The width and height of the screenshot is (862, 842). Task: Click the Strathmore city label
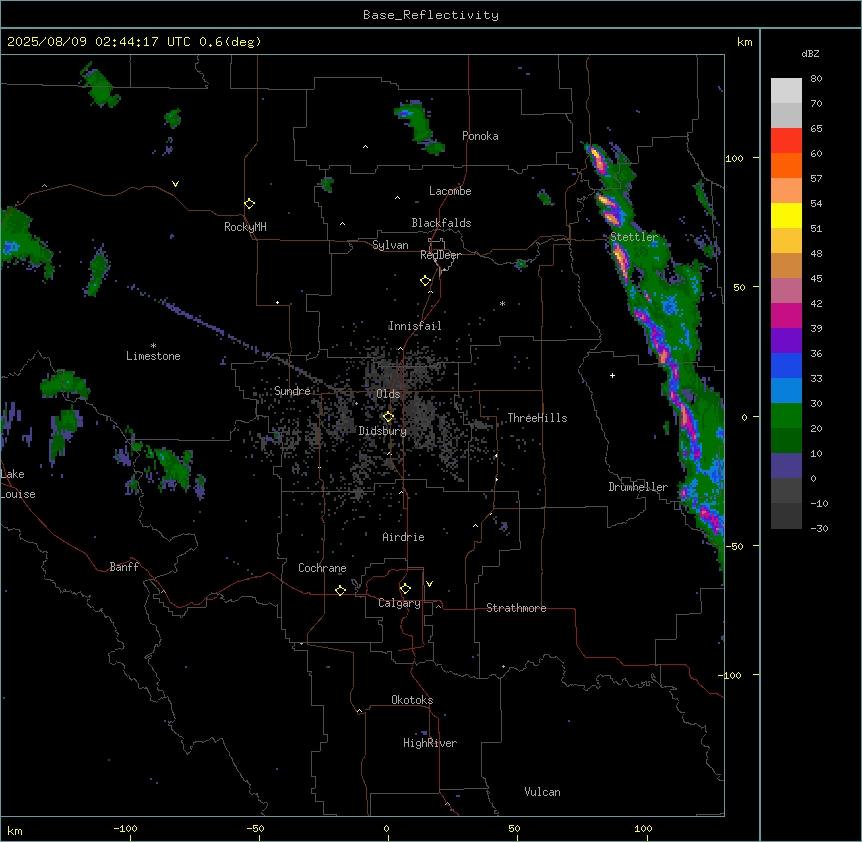pyautogui.click(x=516, y=608)
